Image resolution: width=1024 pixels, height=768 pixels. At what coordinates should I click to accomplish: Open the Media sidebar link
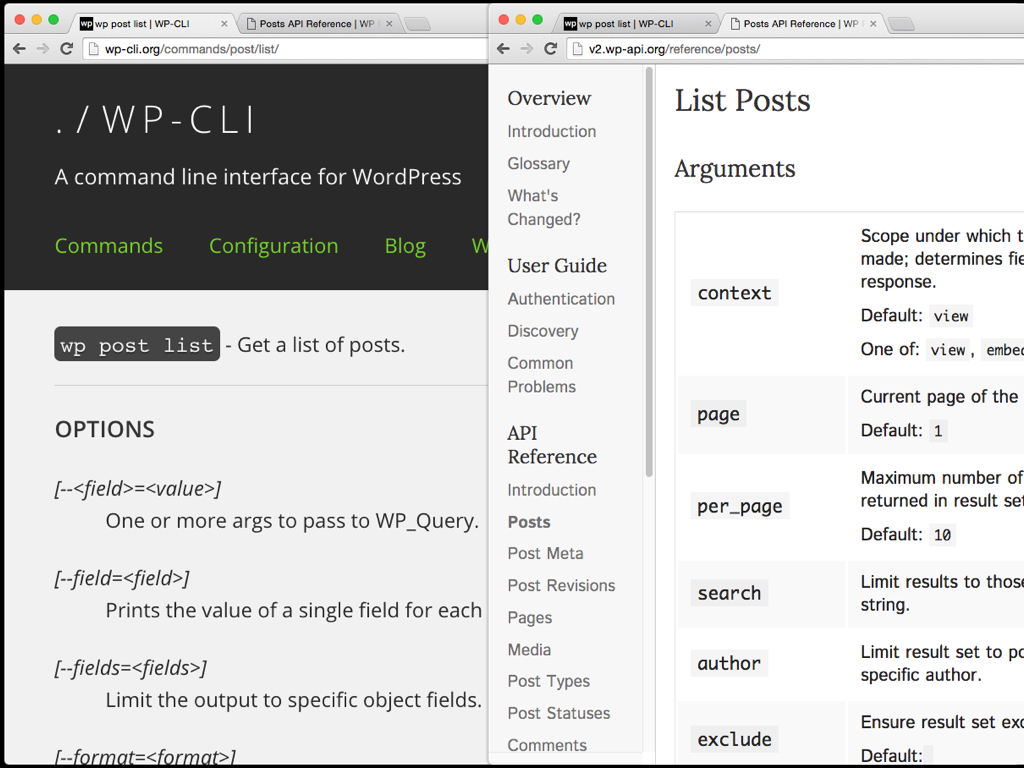pos(529,650)
